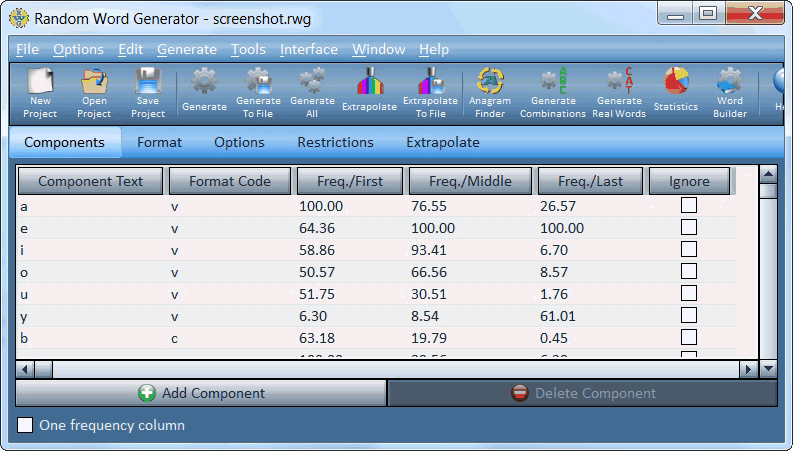793x451 pixels.
Task: Click the horizontal scrollbar right arrow
Action: tap(748, 369)
